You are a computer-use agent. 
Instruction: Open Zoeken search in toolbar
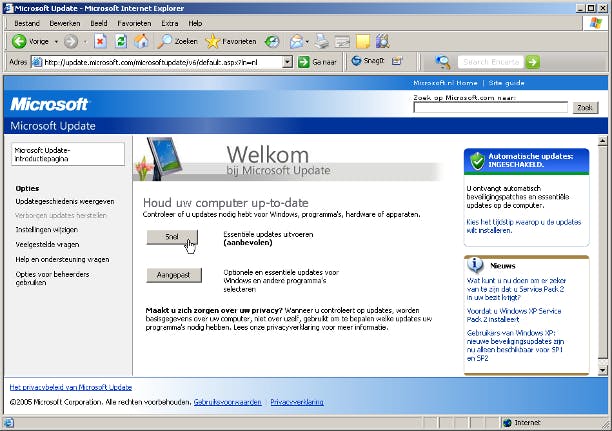click(x=178, y=41)
